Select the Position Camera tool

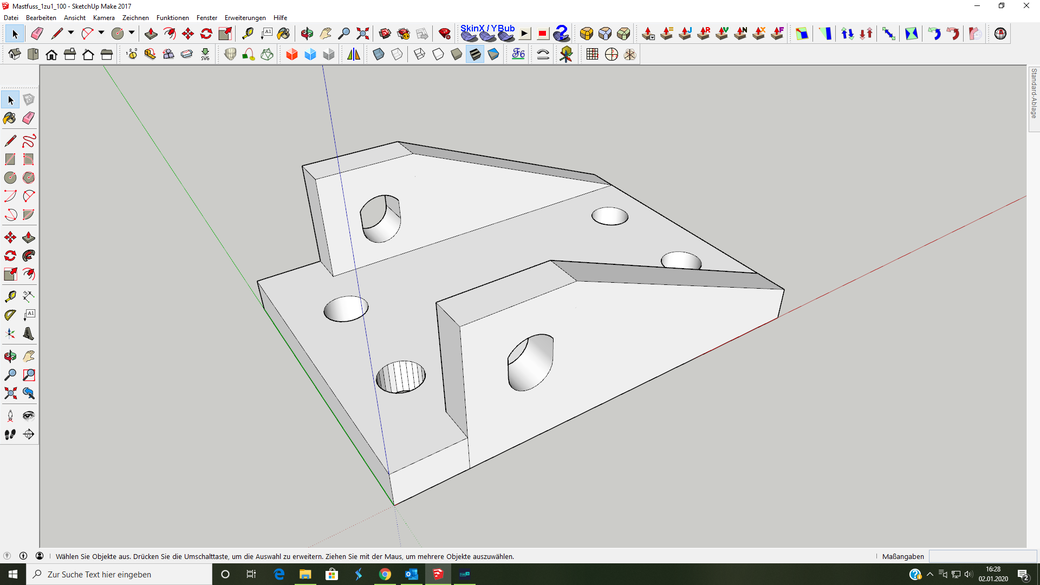coord(10,416)
